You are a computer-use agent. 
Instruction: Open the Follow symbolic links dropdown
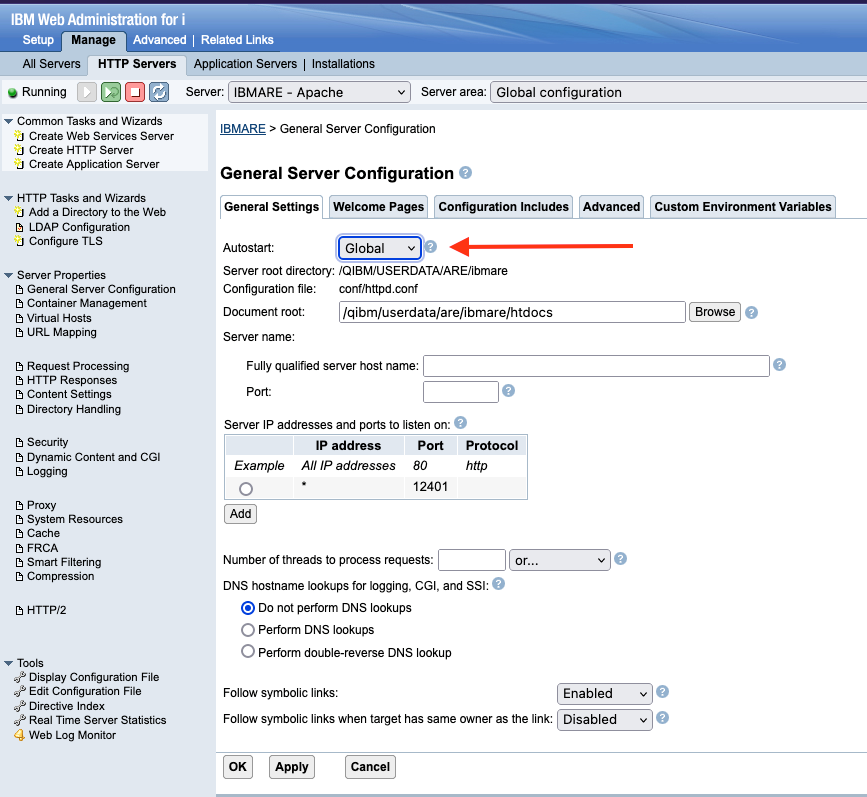point(604,693)
